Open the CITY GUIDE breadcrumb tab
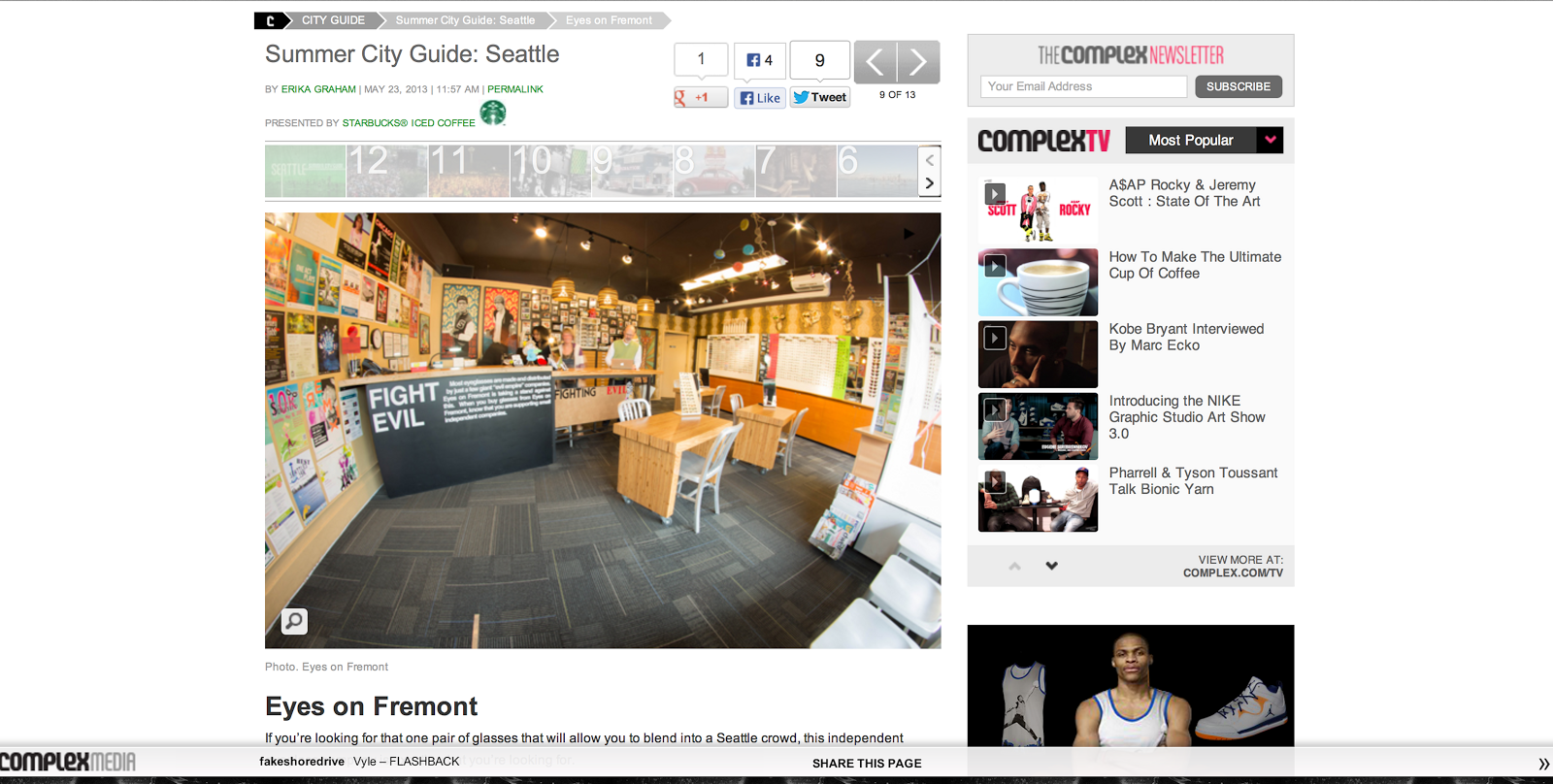 click(x=333, y=20)
